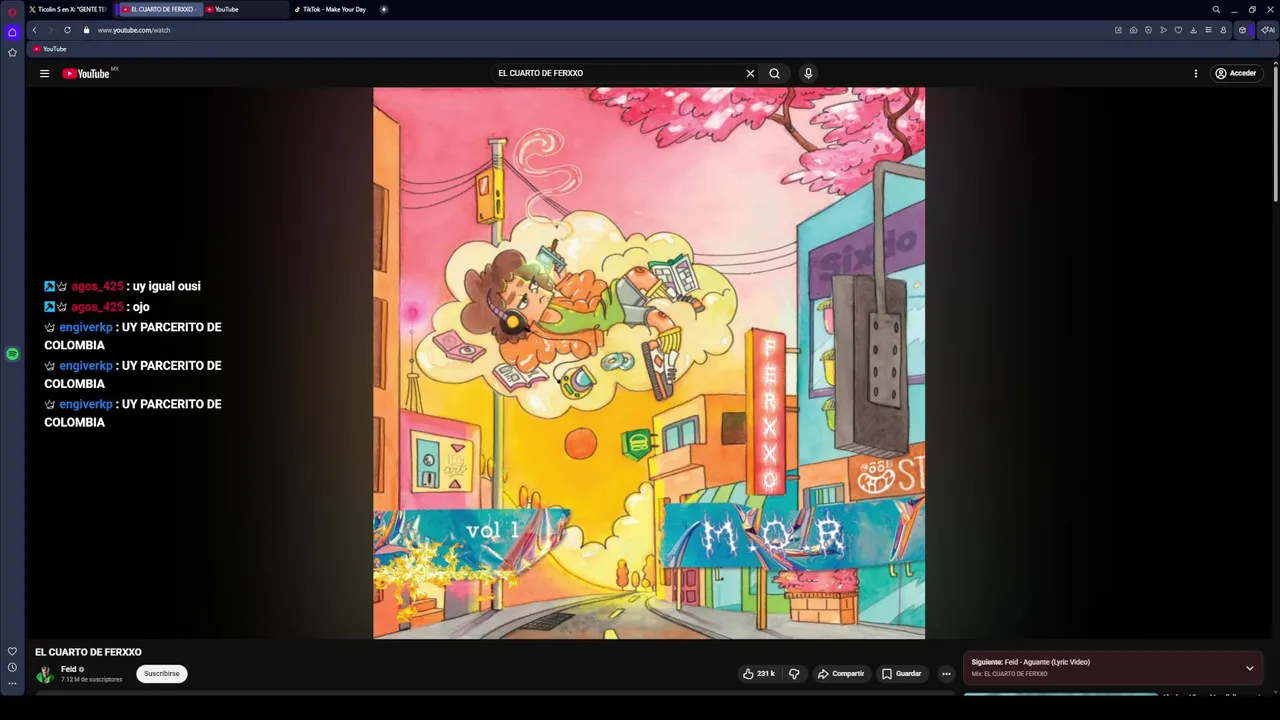Open the YouTube guide hamburger menu
The width and height of the screenshot is (1280, 720).
tap(44, 73)
